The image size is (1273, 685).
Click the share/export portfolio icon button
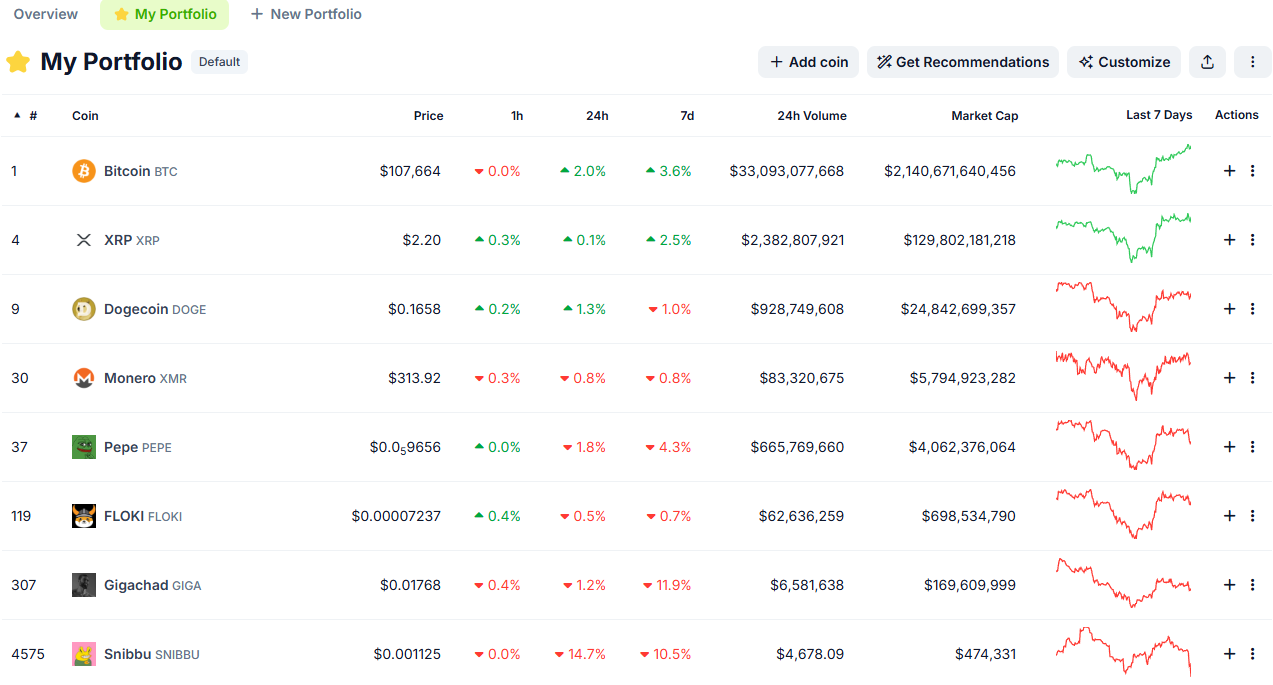tap(1207, 62)
